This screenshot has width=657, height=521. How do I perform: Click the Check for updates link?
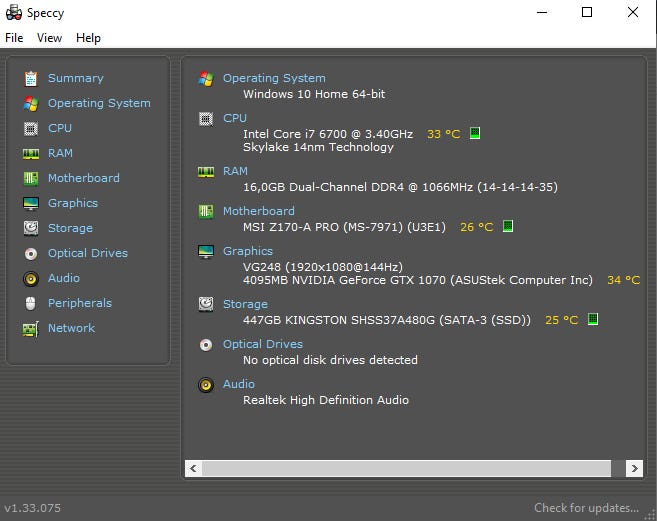586,508
